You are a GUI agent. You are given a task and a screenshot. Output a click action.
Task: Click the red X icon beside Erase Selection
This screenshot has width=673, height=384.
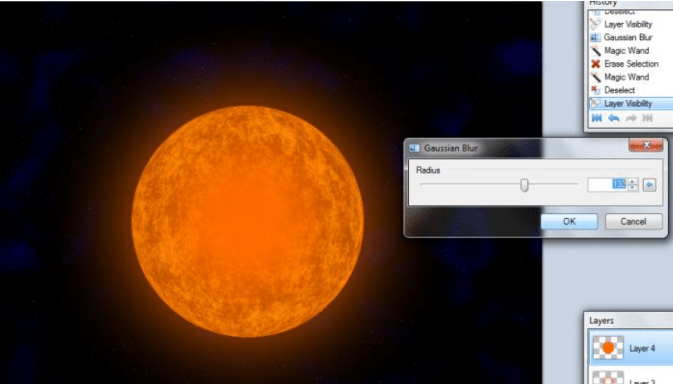[595, 63]
